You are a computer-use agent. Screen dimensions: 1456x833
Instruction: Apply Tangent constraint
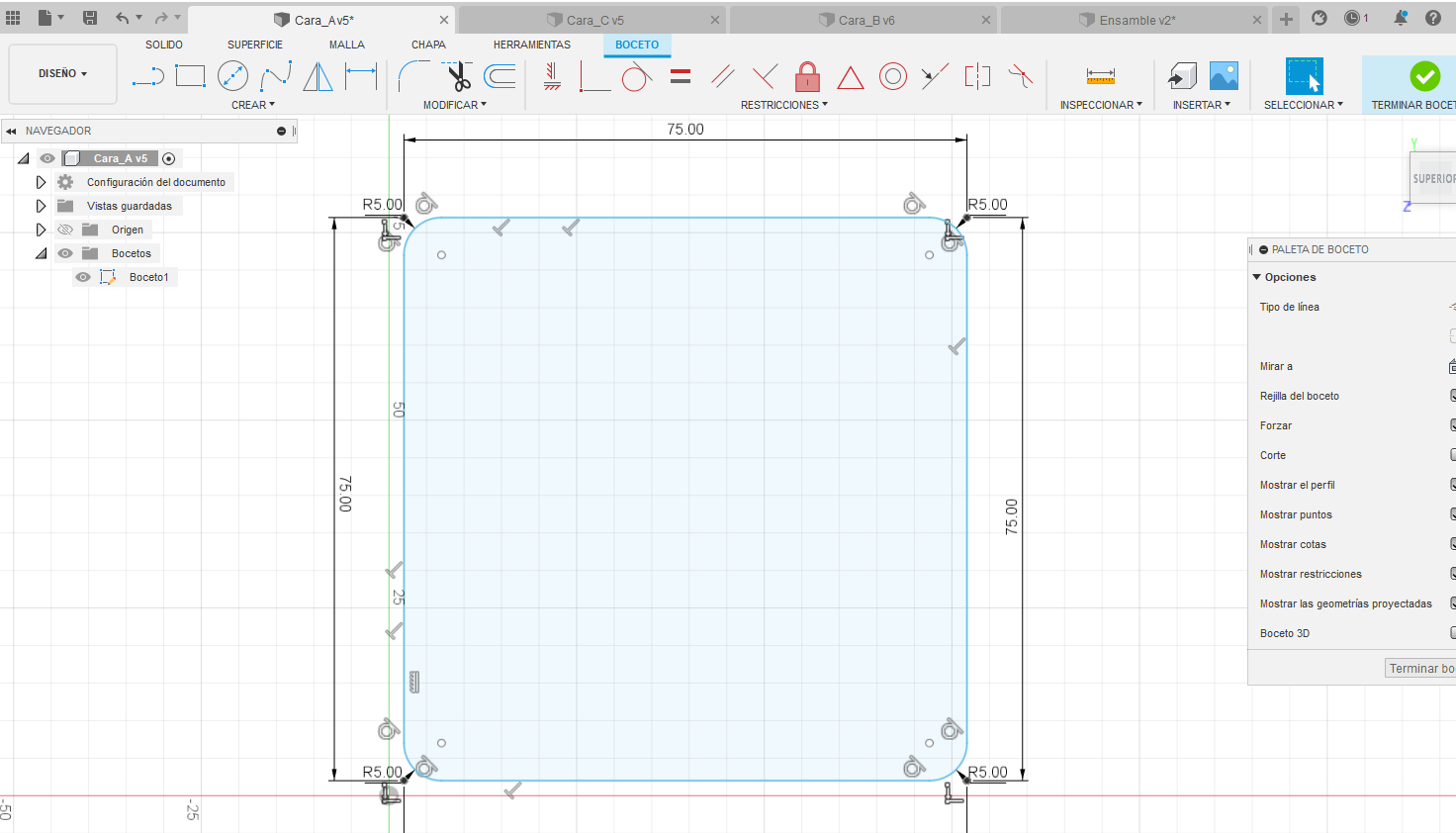coord(637,76)
